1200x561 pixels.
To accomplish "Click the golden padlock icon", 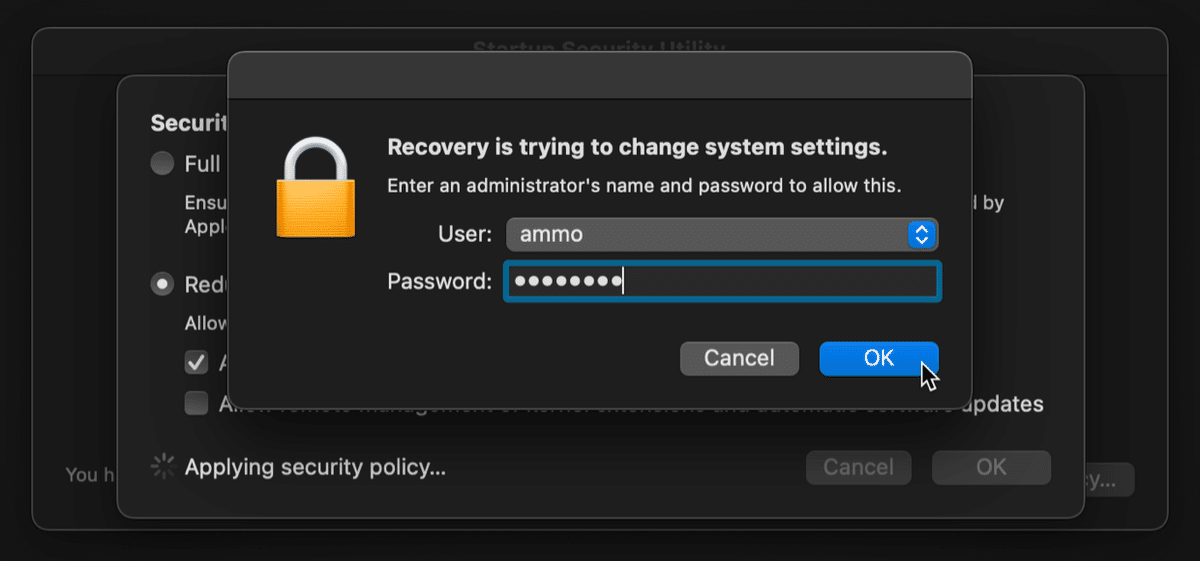I will (315, 188).
